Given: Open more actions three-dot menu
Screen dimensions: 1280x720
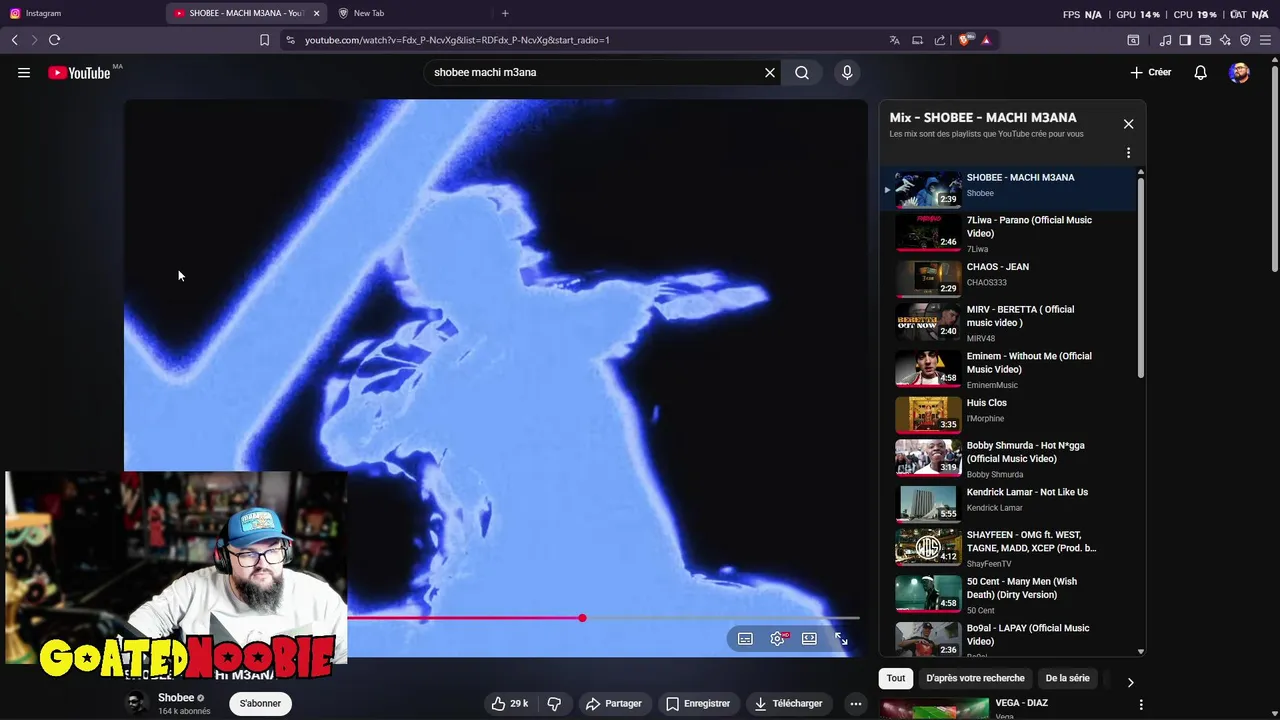Looking at the screenshot, I should (855, 703).
